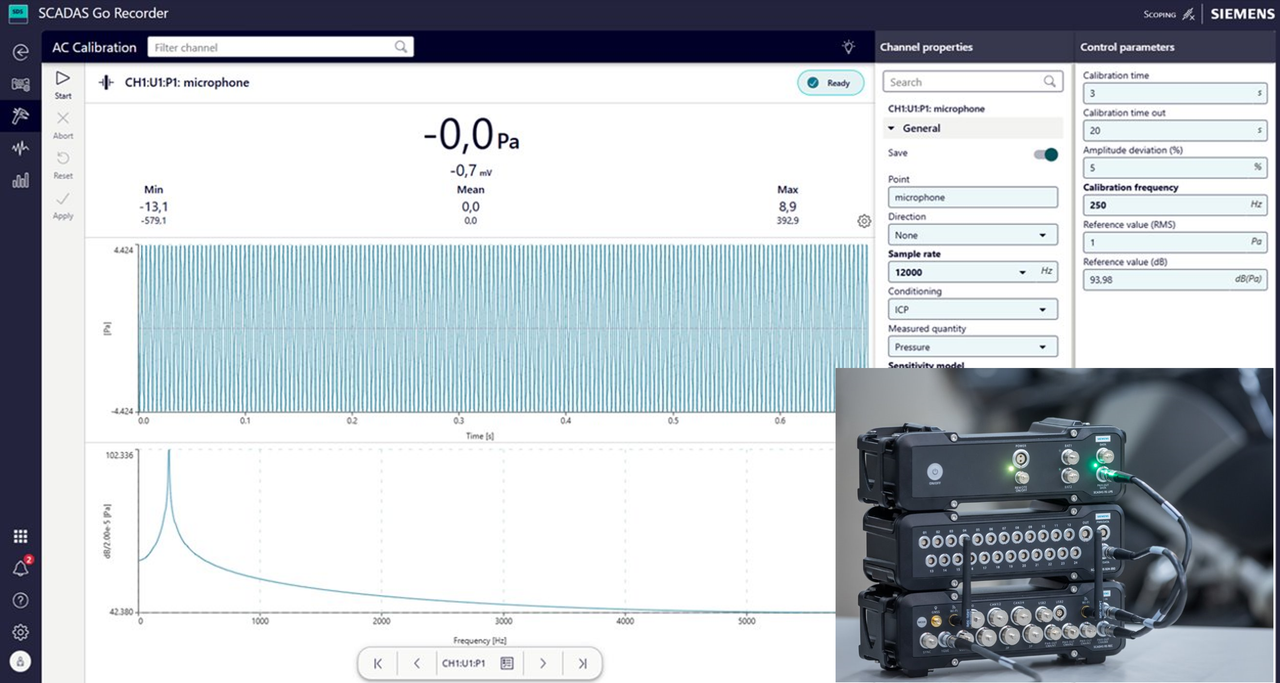Open the bar chart view in sidebar

(x=20, y=181)
